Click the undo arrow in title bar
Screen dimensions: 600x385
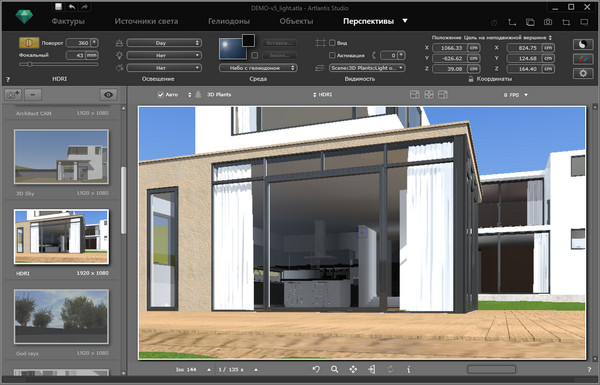[72, 7]
